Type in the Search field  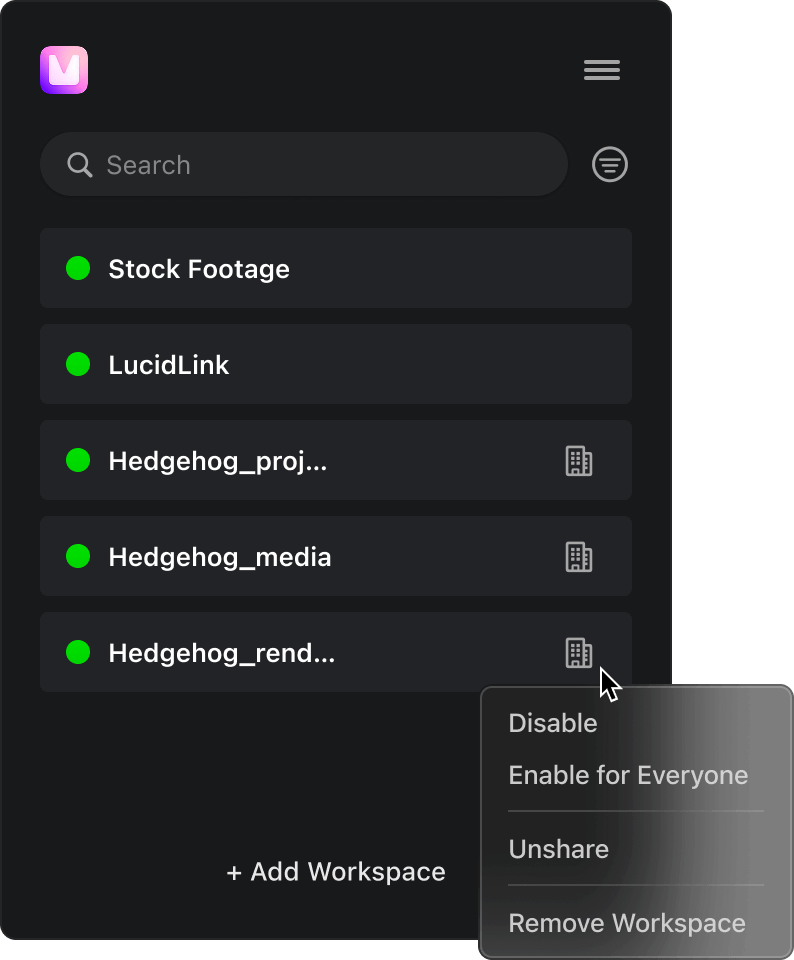click(320, 165)
